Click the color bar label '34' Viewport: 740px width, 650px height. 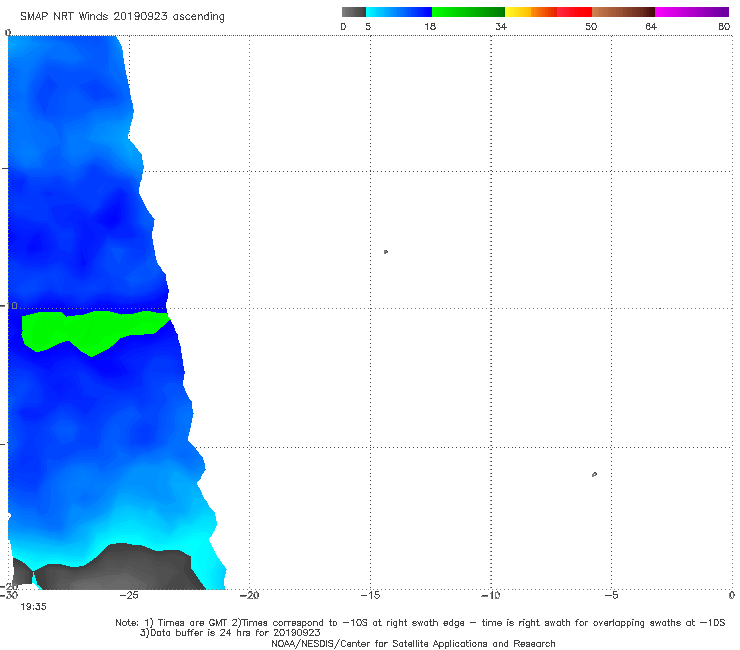[501, 26]
